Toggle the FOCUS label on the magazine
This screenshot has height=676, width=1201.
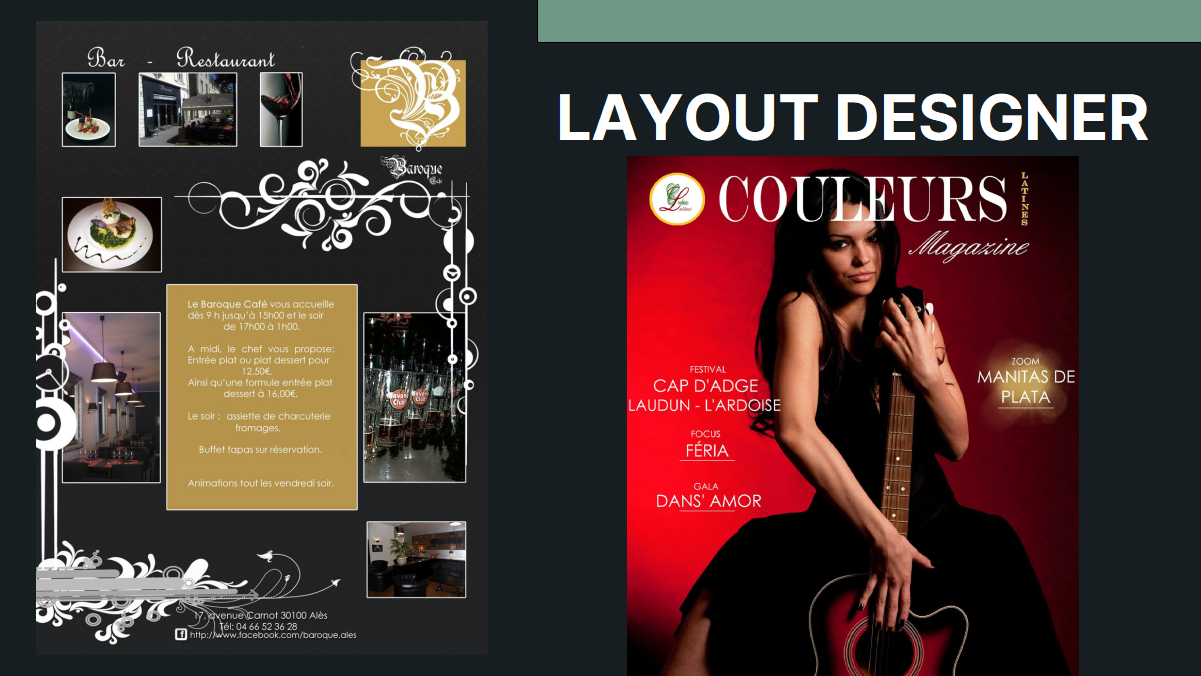tap(704, 432)
